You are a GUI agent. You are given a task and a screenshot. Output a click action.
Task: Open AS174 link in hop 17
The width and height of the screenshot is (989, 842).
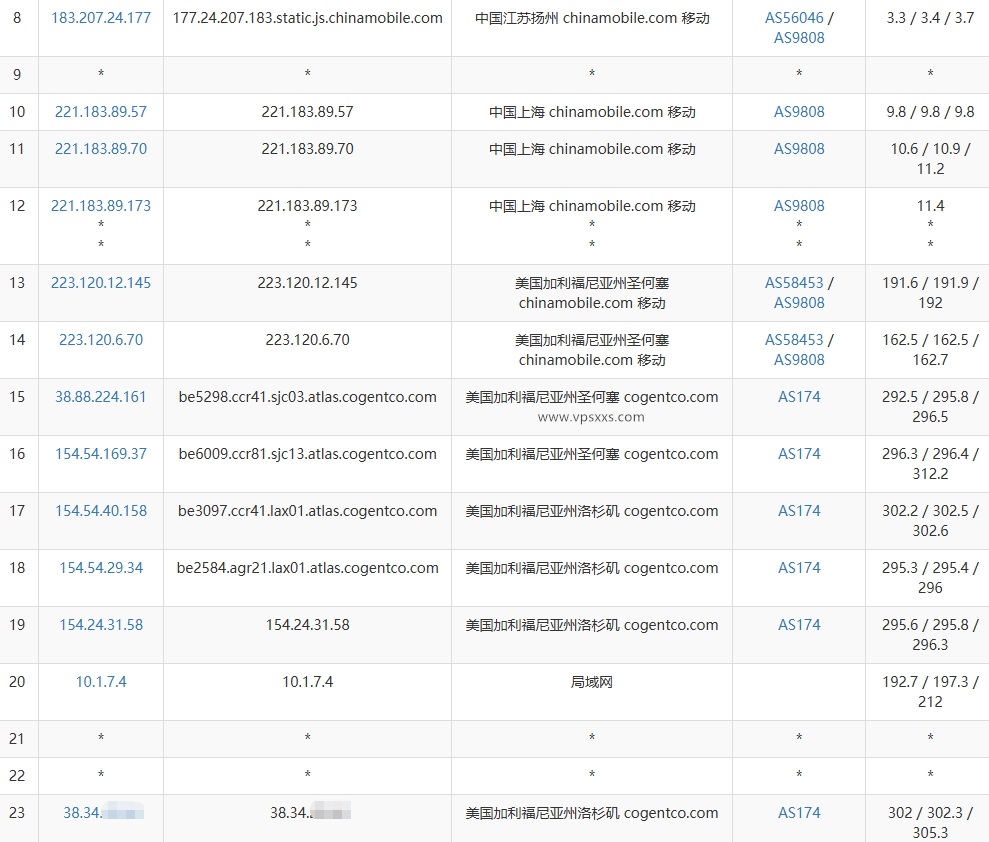click(799, 511)
